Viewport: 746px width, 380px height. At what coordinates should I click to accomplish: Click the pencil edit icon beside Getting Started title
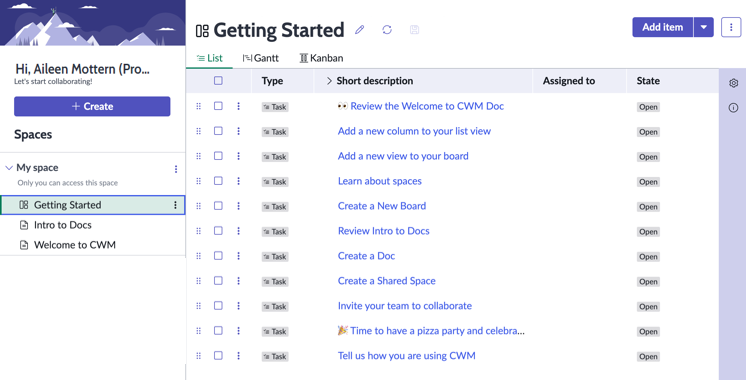[360, 30]
